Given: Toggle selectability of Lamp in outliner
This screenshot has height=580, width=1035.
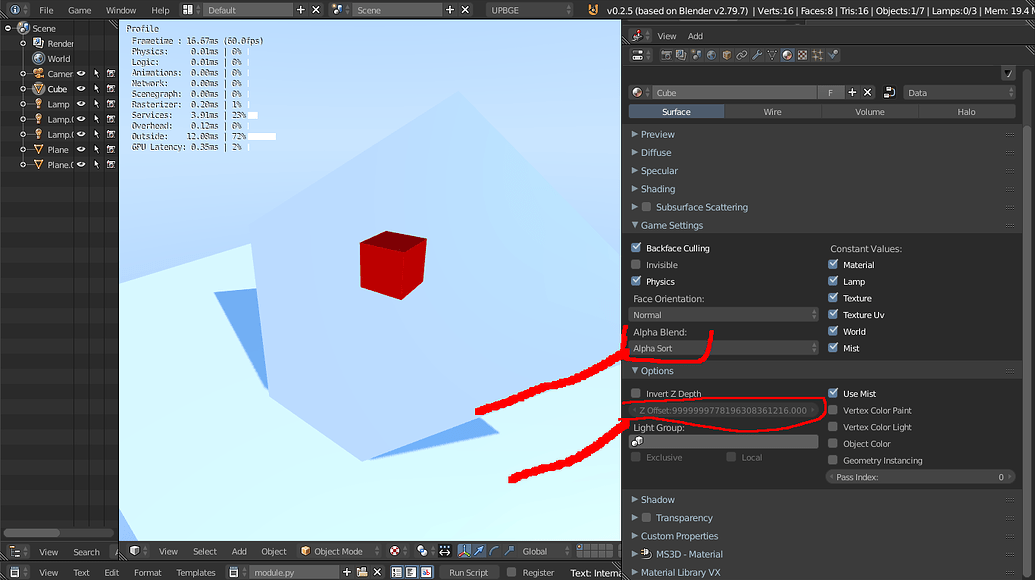Looking at the screenshot, I should click(96, 104).
